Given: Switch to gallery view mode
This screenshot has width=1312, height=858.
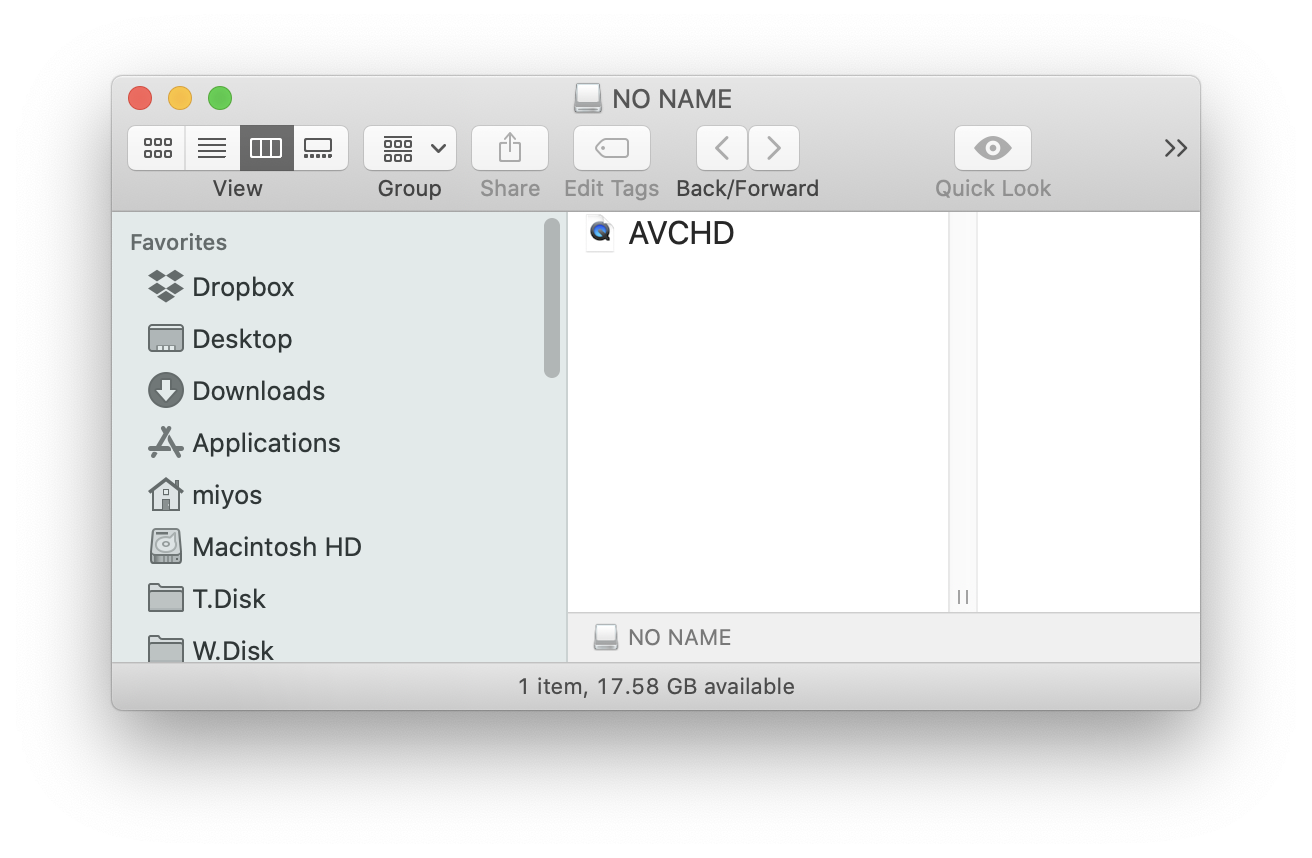Looking at the screenshot, I should [x=319, y=148].
